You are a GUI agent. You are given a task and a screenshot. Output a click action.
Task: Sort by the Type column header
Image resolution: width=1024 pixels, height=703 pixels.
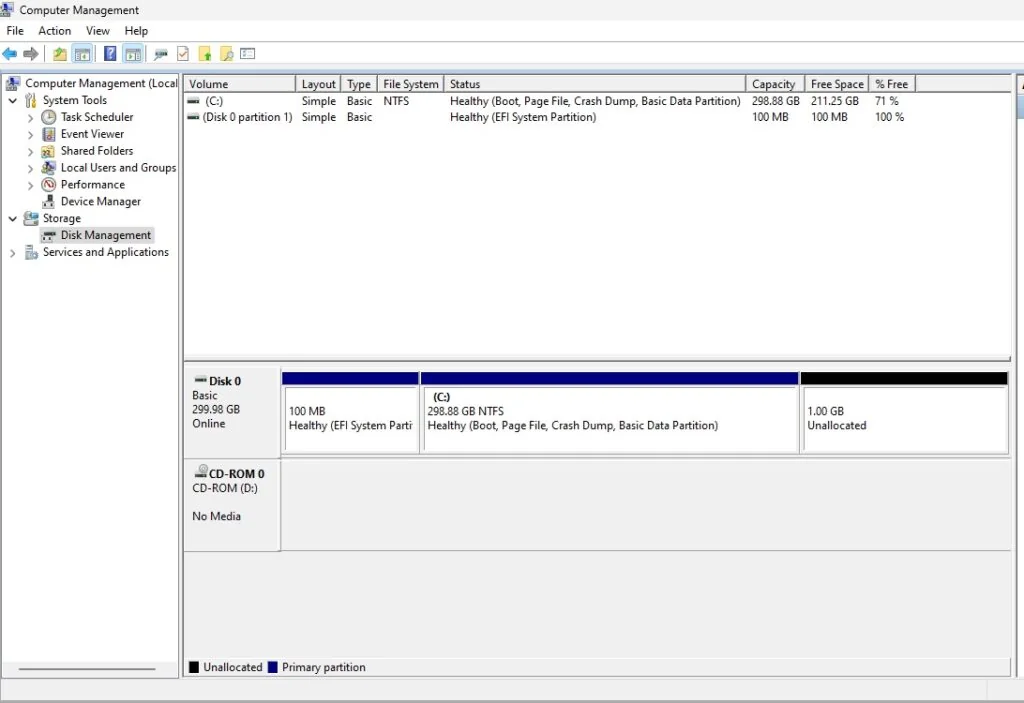click(359, 84)
